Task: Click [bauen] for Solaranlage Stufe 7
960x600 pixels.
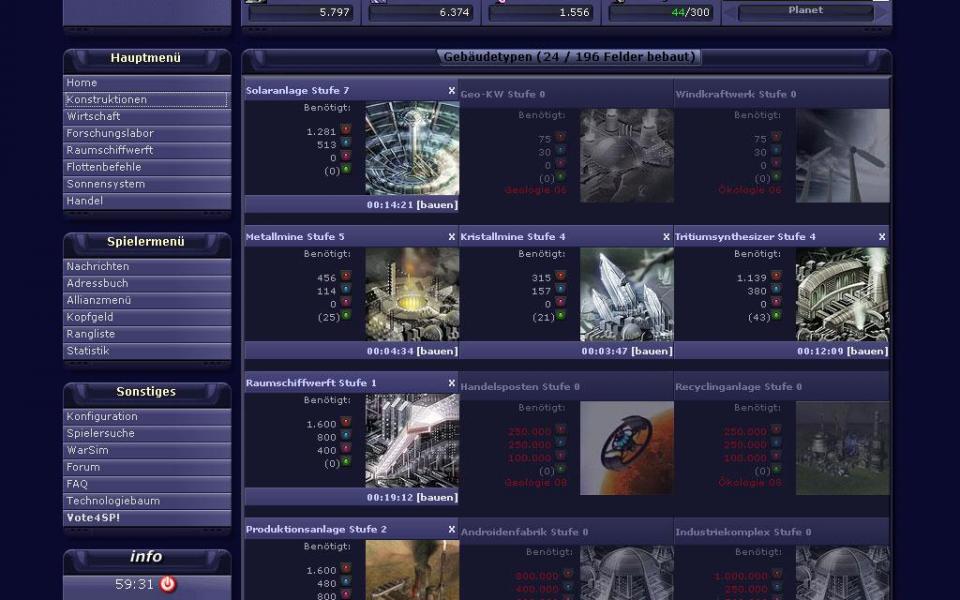Action: click(437, 205)
